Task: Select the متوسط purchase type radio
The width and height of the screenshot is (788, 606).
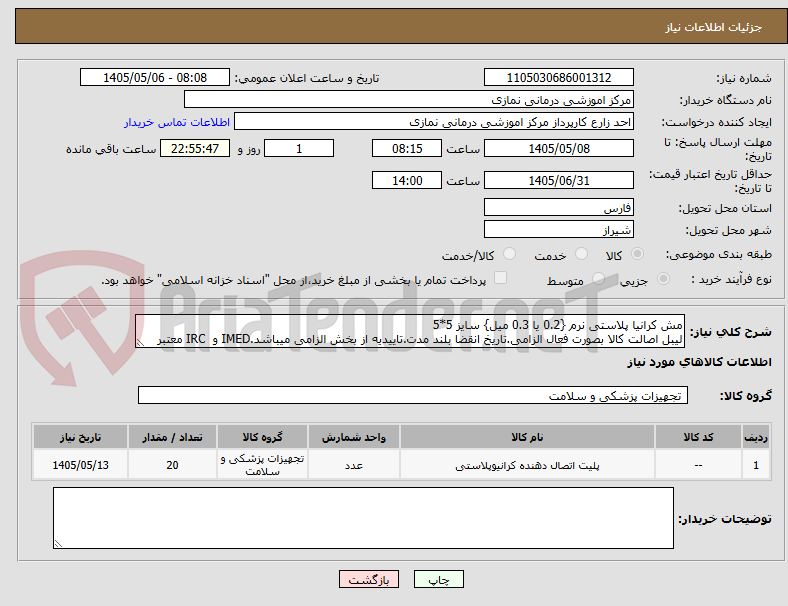Action: 598,278
